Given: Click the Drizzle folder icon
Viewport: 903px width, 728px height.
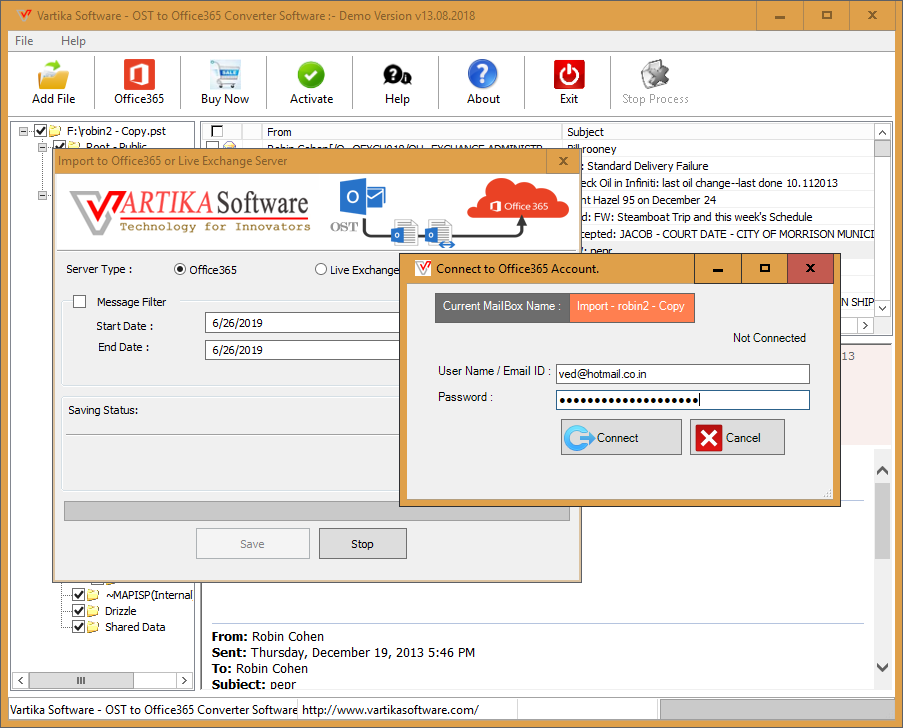Looking at the screenshot, I should tap(93, 611).
